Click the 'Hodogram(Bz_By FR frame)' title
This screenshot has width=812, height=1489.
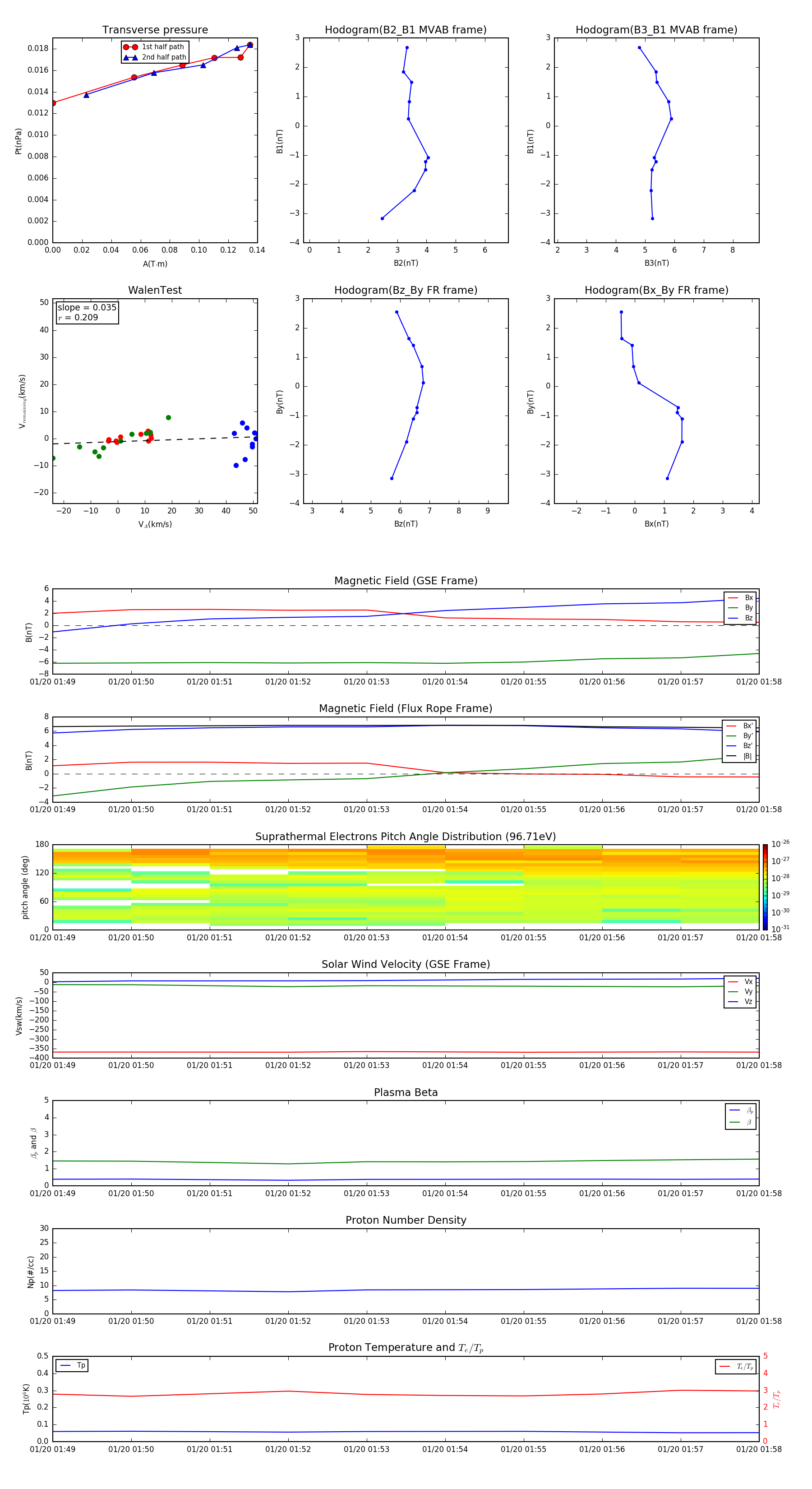pyautogui.click(x=406, y=290)
